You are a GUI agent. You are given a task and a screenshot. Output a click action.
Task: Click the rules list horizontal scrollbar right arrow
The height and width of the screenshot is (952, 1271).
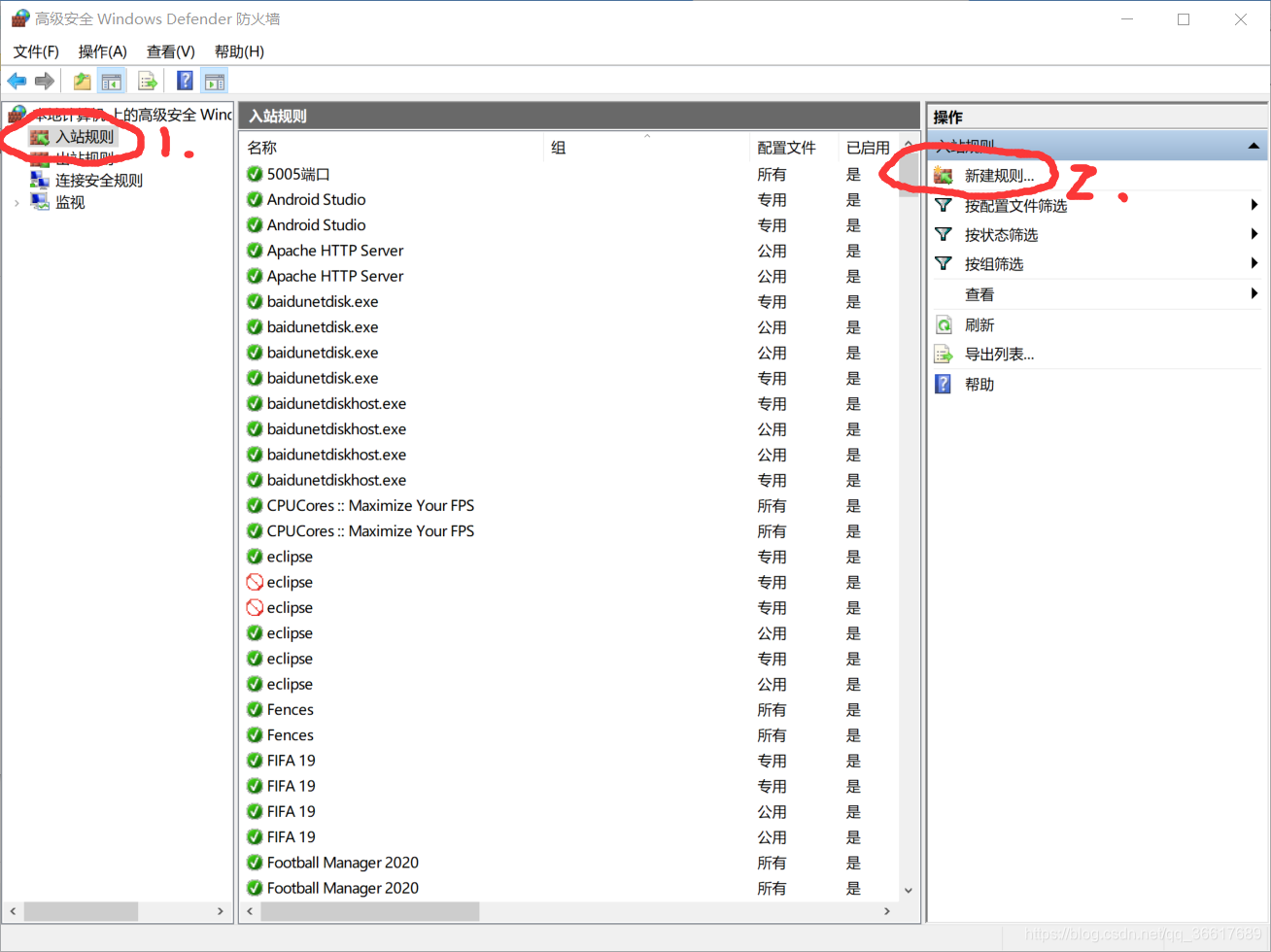pos(887,911)
